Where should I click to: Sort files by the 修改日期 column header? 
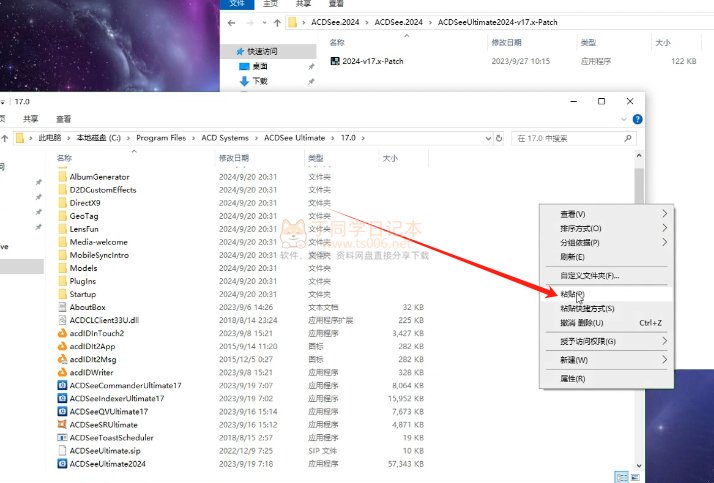233,158
